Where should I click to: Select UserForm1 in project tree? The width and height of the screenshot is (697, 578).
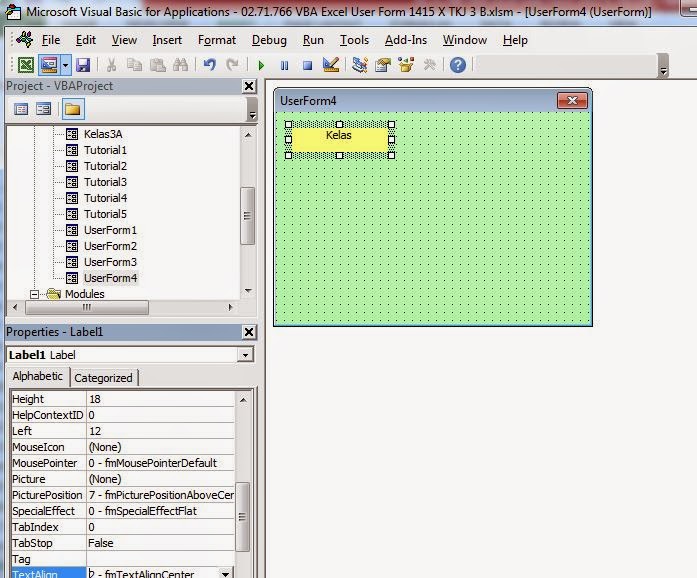110,230
